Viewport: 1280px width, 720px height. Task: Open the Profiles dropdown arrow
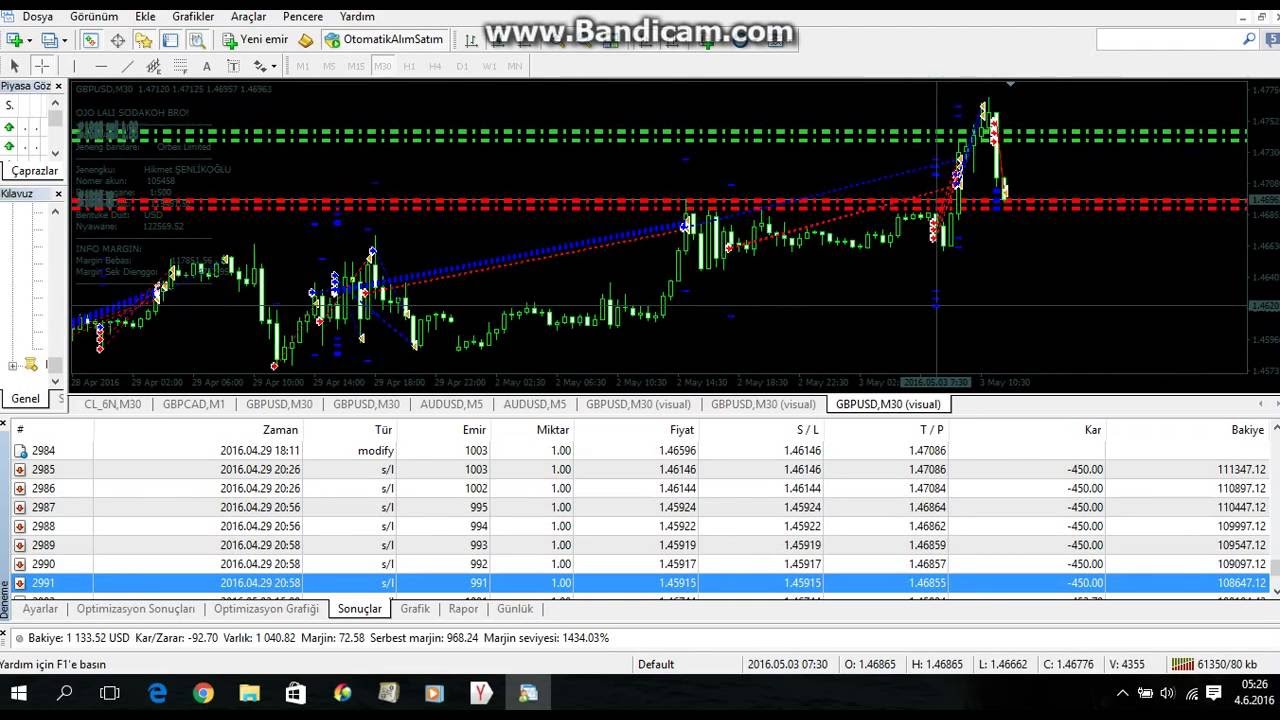point(66,40)
